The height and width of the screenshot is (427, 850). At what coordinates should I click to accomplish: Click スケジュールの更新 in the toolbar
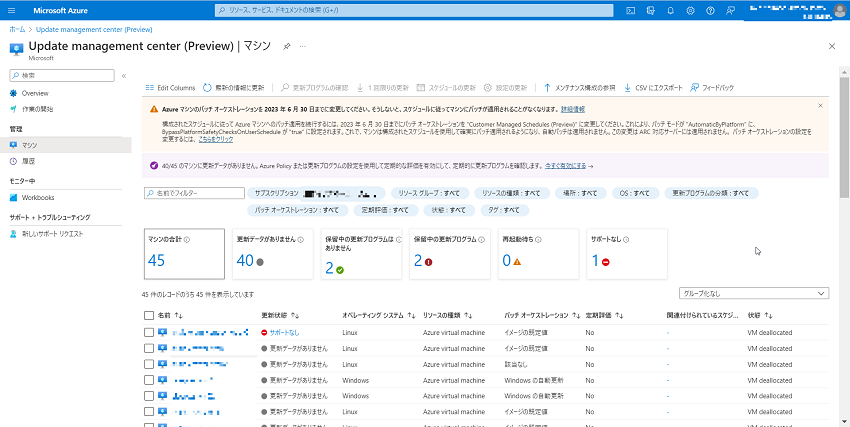click(x=446, y=88)
